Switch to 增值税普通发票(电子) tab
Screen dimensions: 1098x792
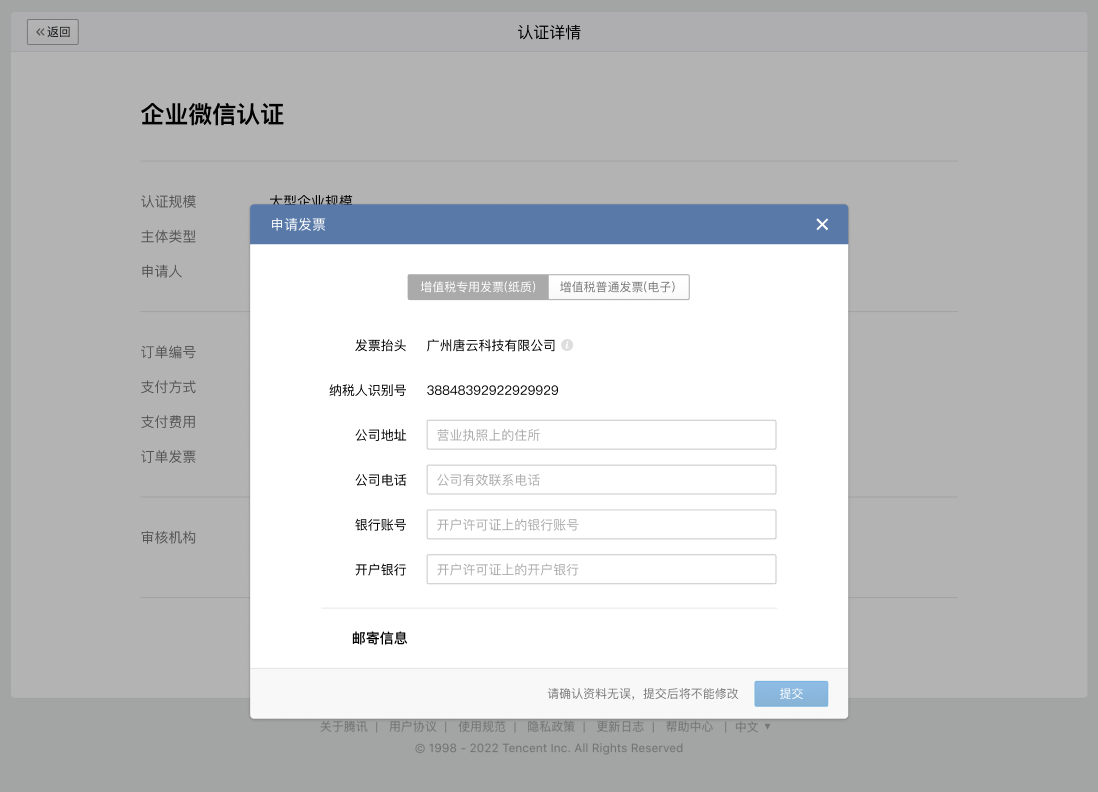pos(618,287)
